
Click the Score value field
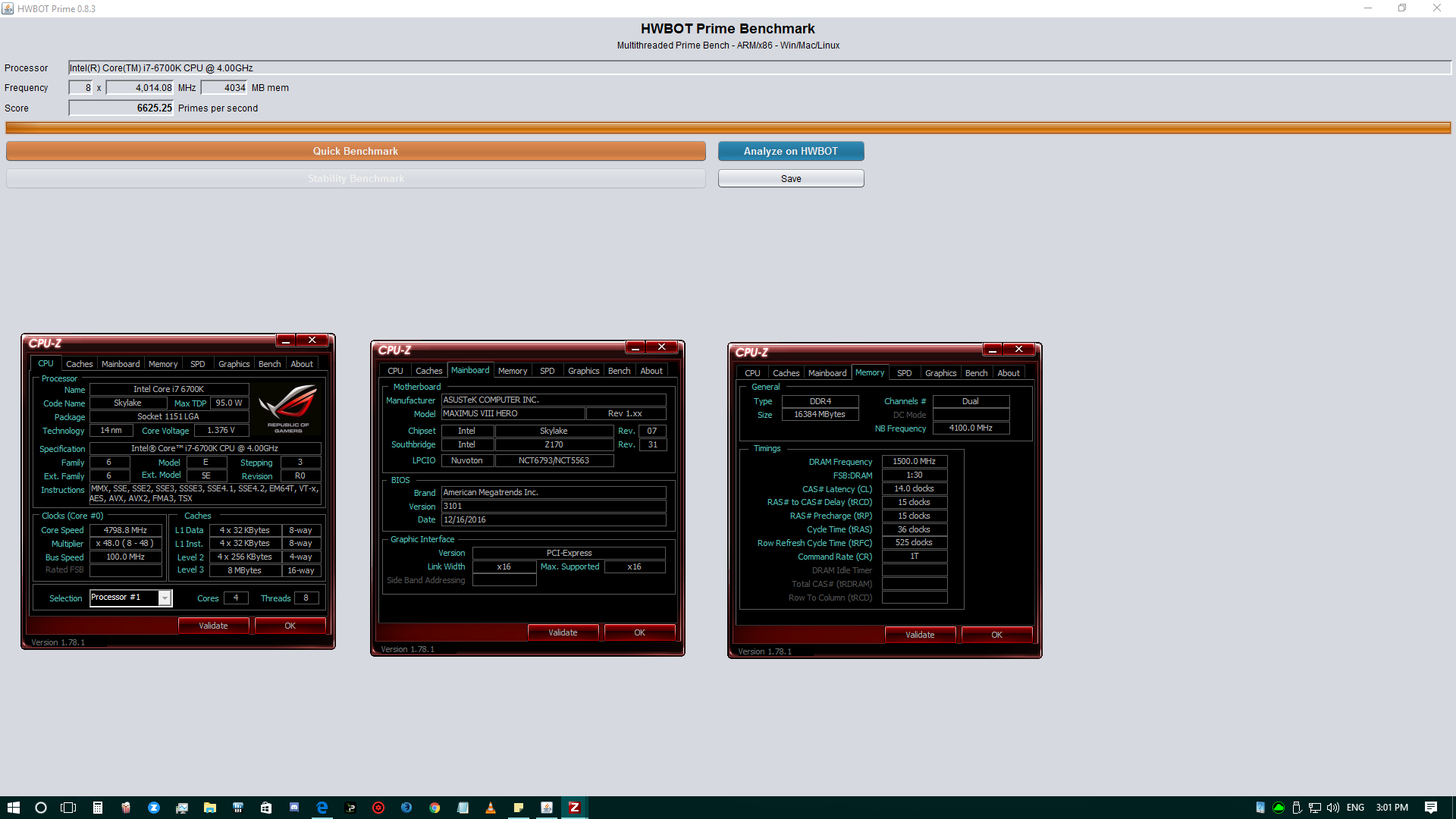tap(121, 108)
